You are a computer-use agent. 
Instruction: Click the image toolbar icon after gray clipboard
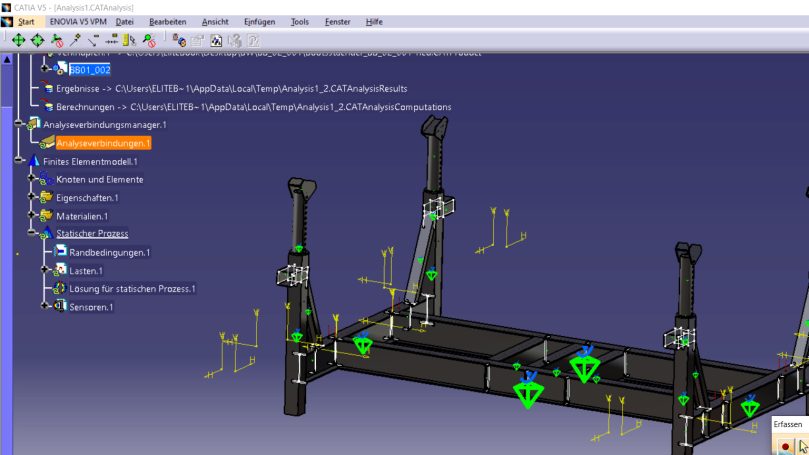(x=216, y=41)
